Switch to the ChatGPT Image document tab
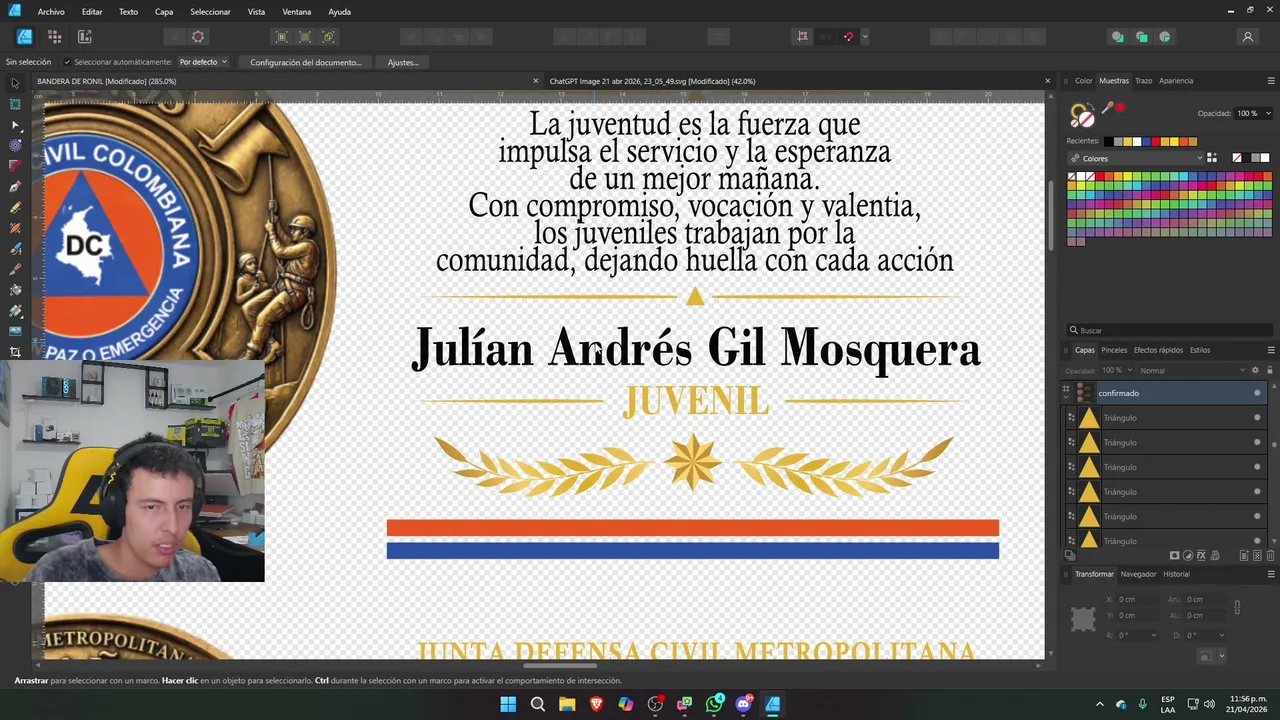Screen dimensions: 1280x720 point(652,81)
